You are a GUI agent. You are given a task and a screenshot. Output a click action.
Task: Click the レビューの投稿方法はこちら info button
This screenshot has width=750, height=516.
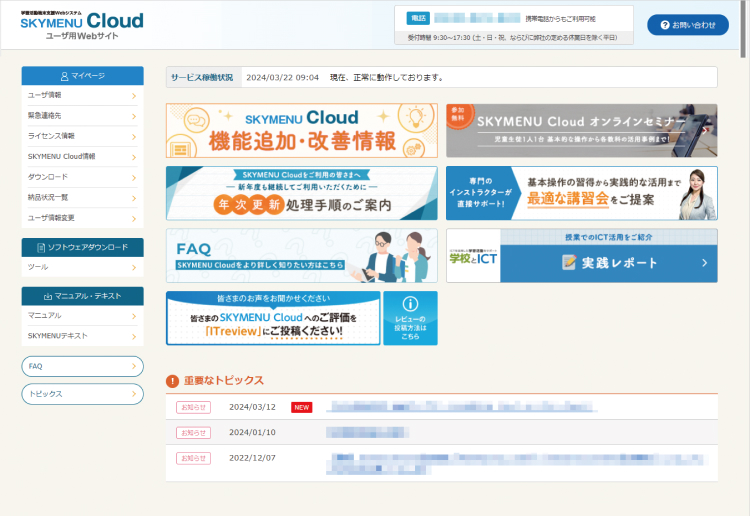pyautogui.click(x=410, y=318)
